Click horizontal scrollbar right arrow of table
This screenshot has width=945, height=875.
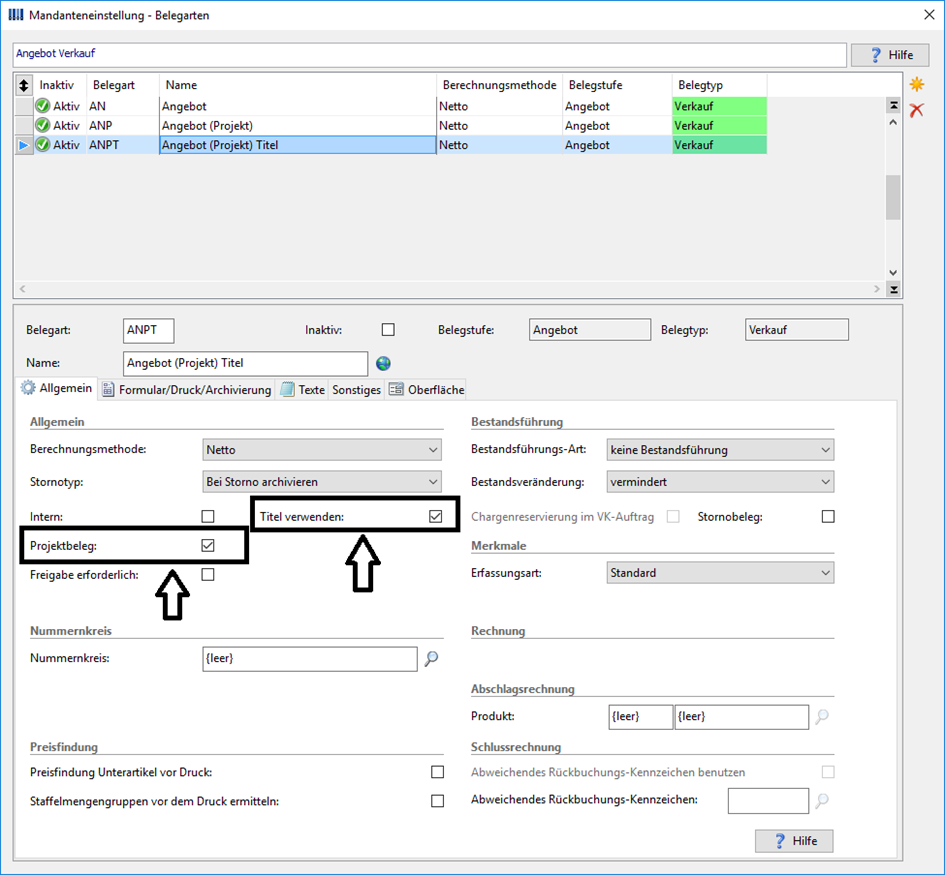tap(877, 289)
